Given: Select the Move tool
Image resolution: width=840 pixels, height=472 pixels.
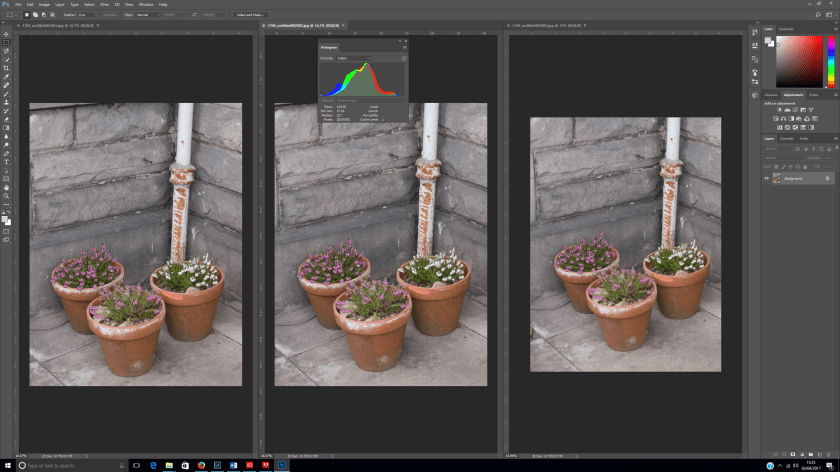Looking at the screenshot, I should coord(6,35).
